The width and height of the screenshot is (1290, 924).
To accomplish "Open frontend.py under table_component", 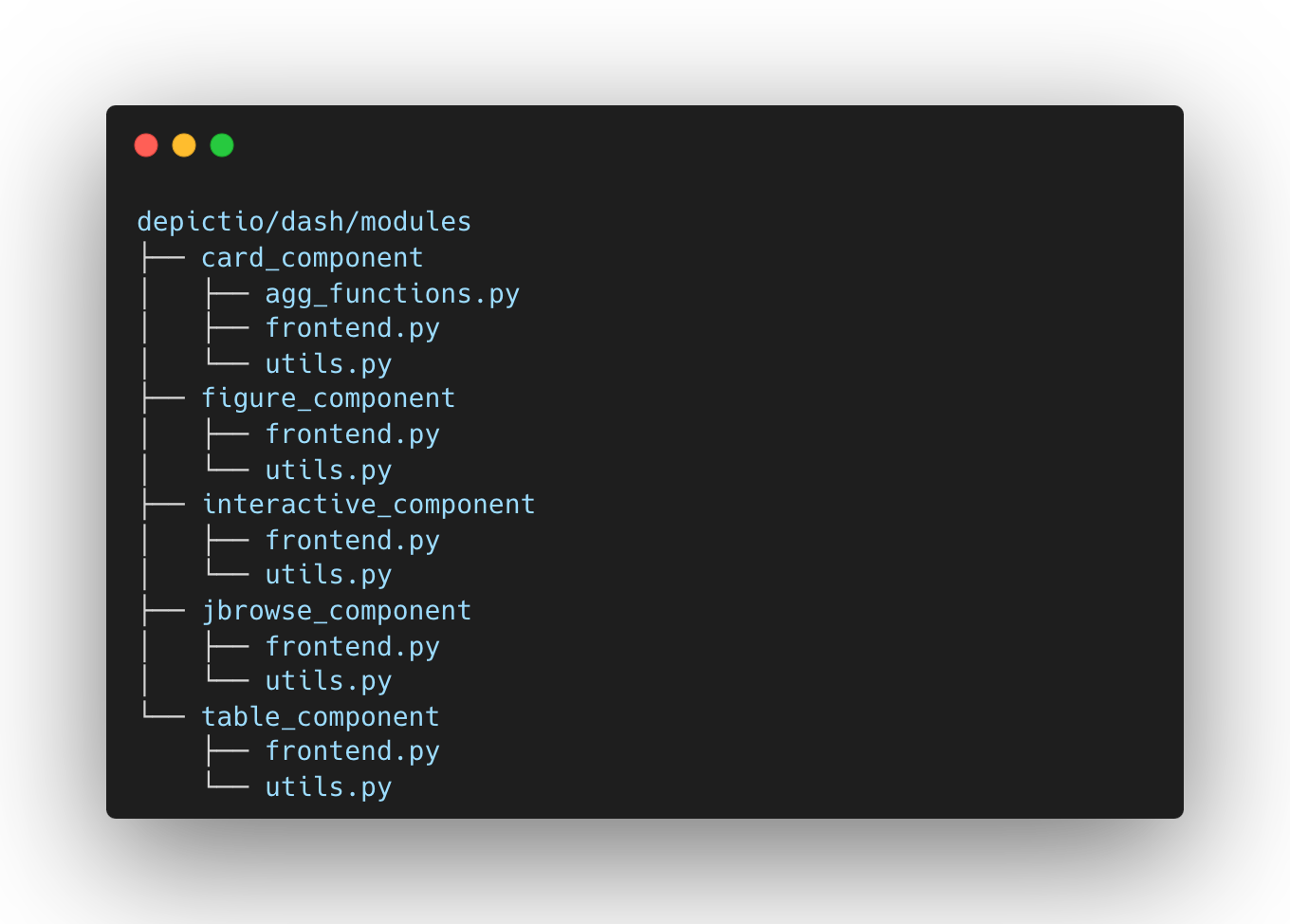I will [x=352, y=751].
